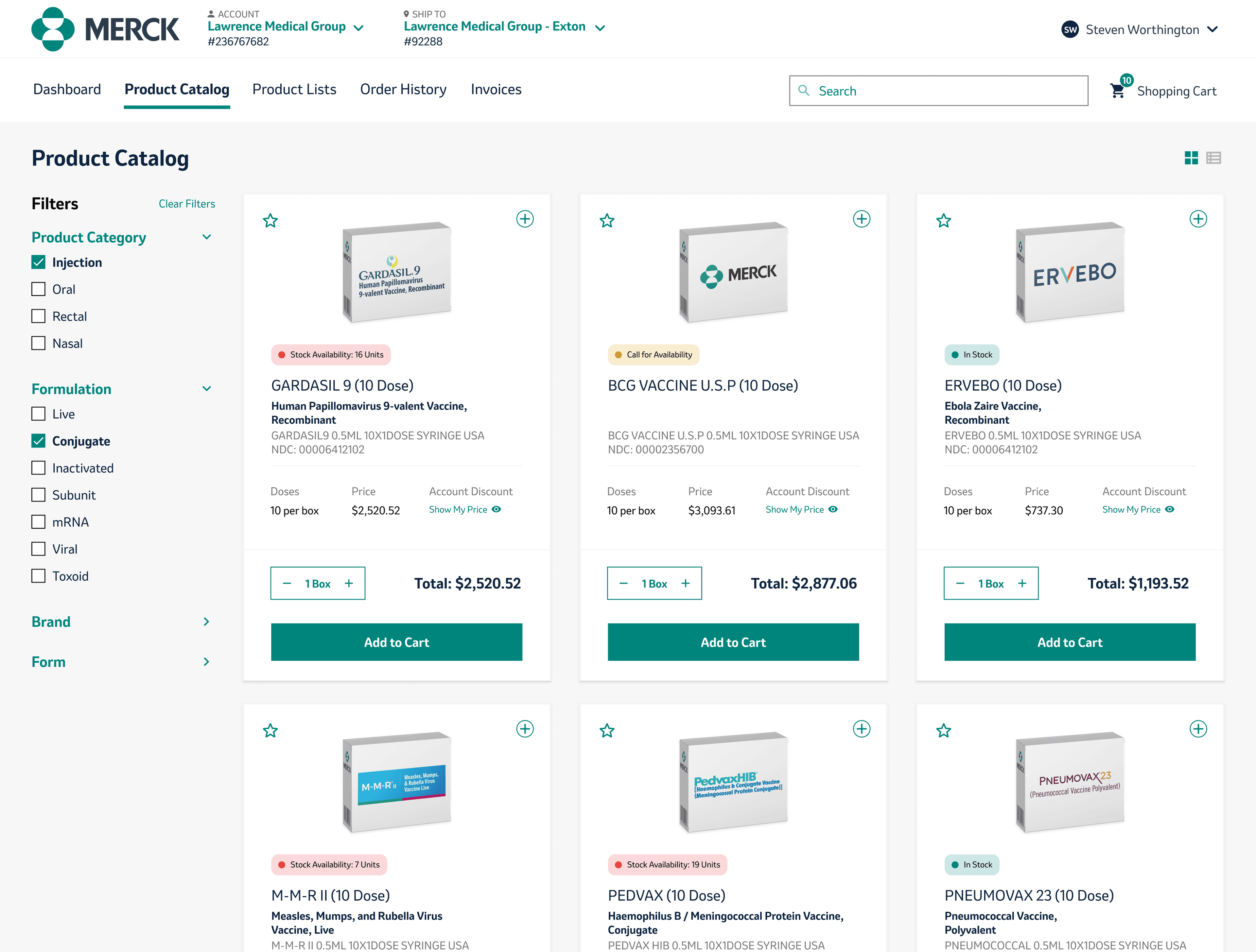
Task: Show My Price for BCG VACCINE
Action: pyautogui.click(x=802, y=509)
